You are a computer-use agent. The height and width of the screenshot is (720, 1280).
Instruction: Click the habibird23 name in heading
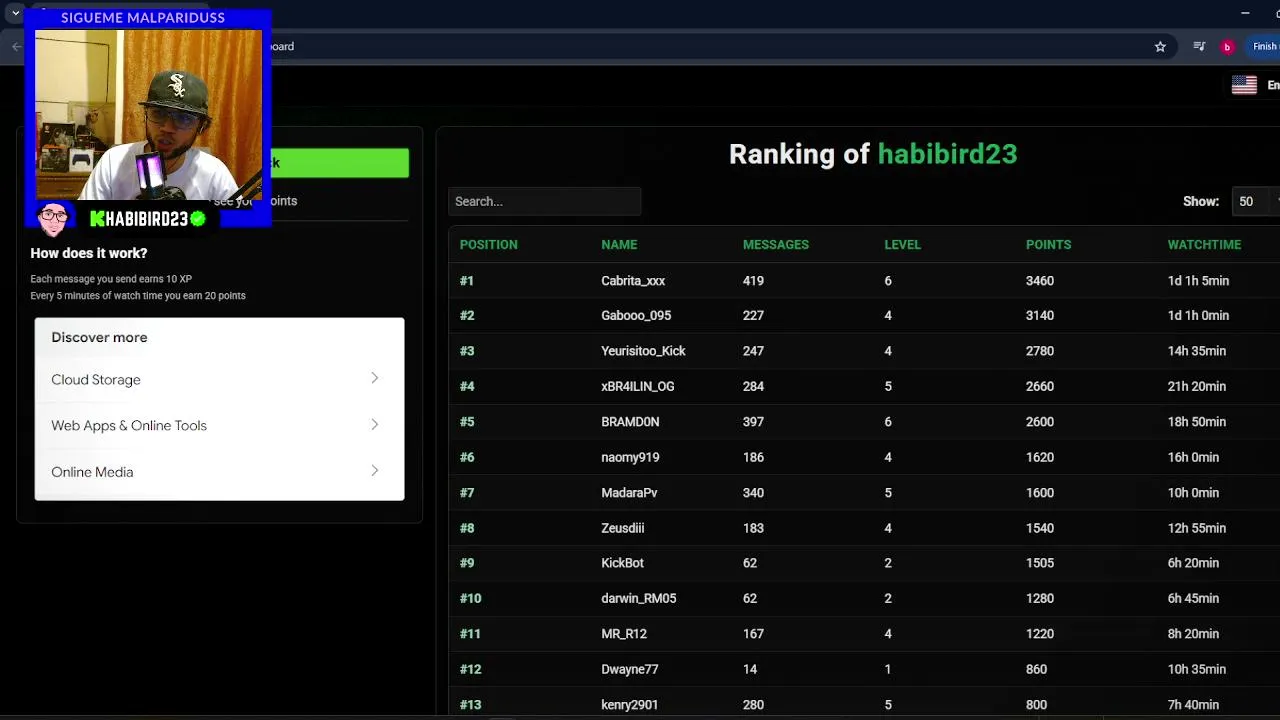(x=947, y=154)
